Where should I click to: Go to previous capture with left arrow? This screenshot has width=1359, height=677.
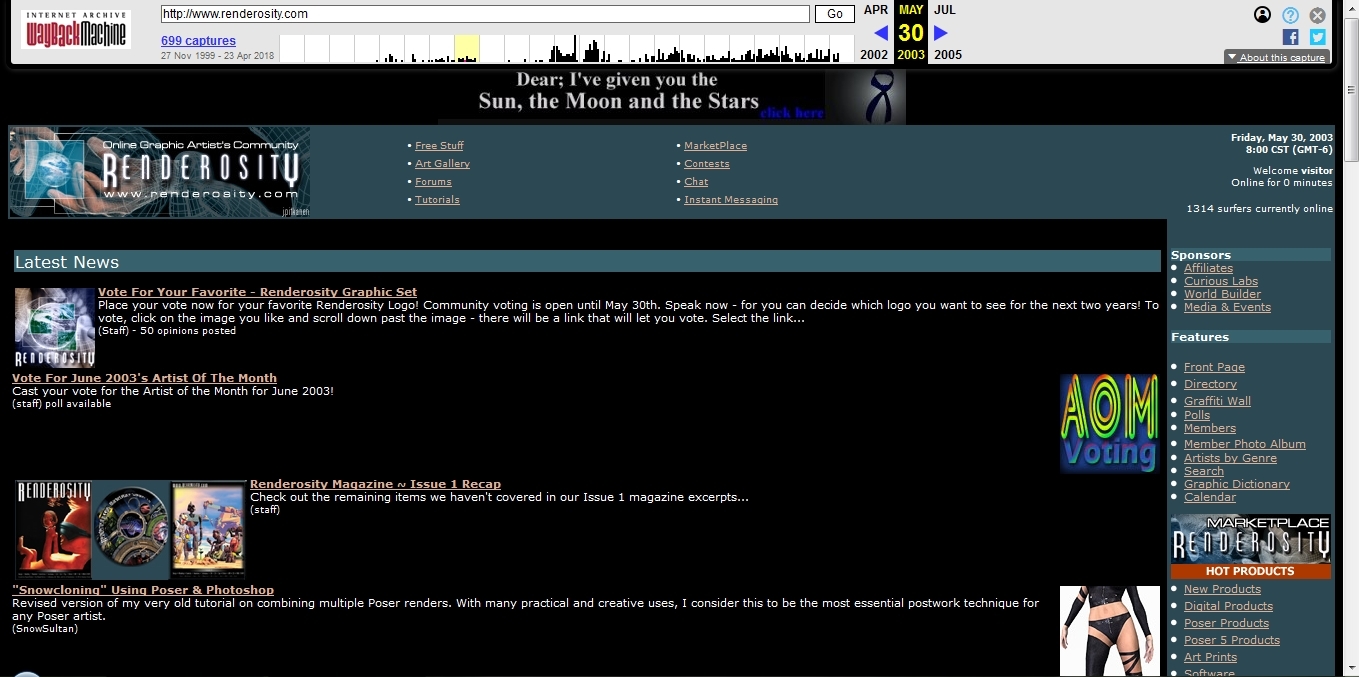click(881, 33)
